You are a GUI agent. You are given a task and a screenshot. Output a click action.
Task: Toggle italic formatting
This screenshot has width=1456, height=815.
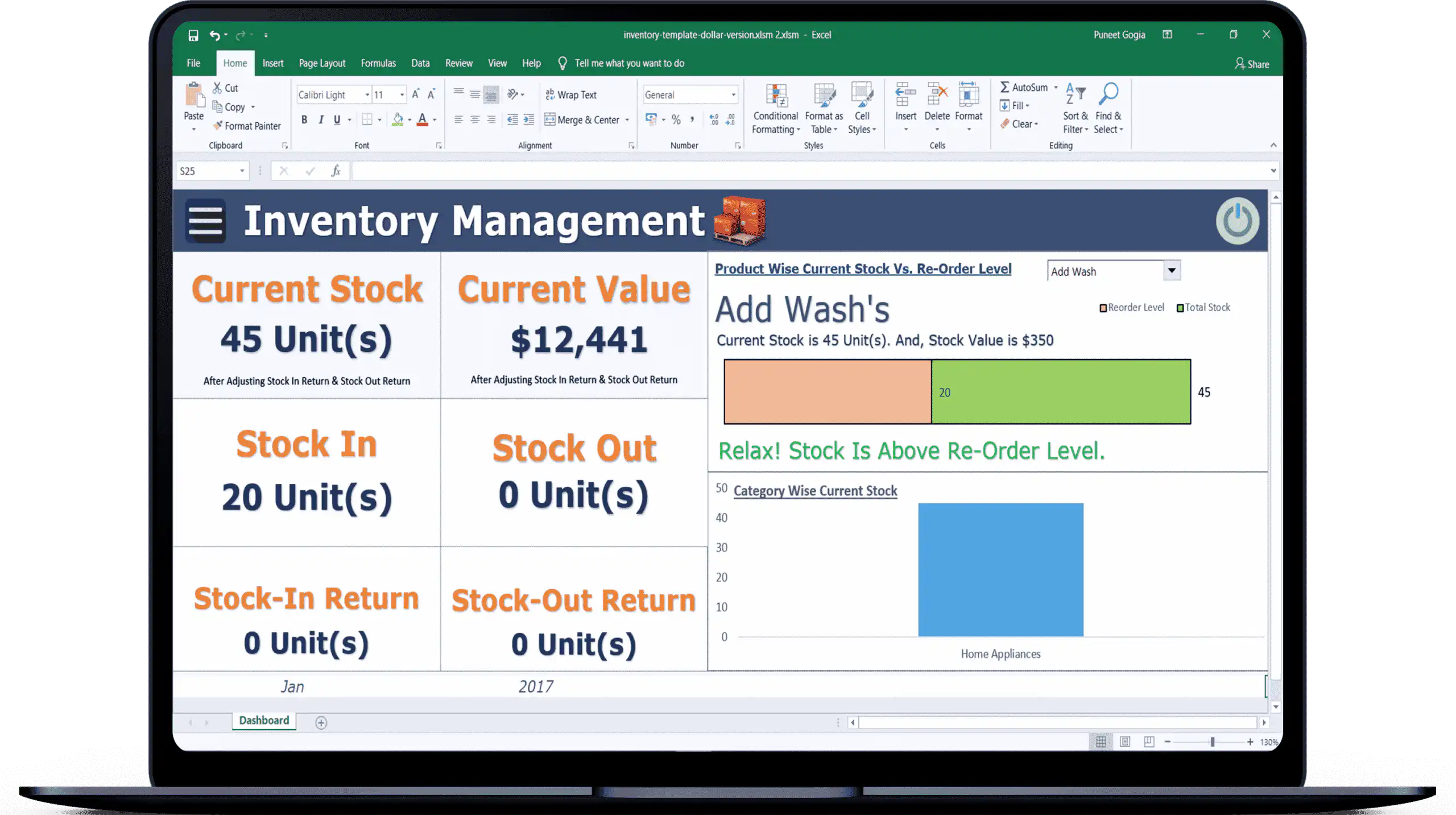[321, 119]
